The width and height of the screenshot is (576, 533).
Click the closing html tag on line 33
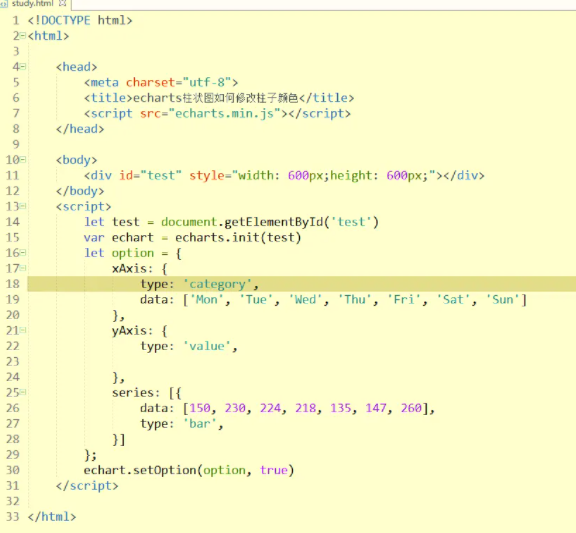pos(52,516)
